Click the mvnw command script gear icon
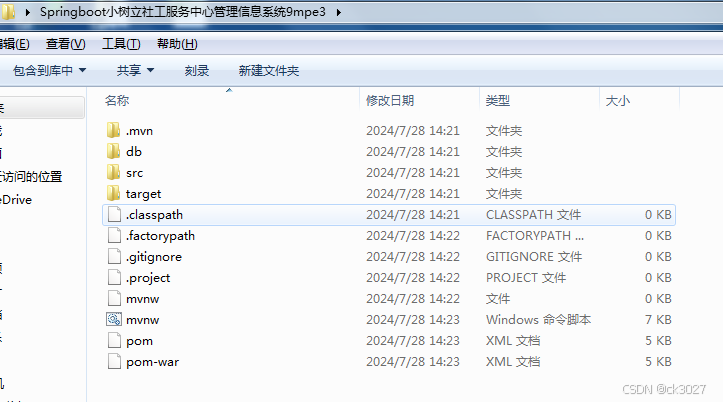Viewport: 723px width, 402px height. click(114, 319)
